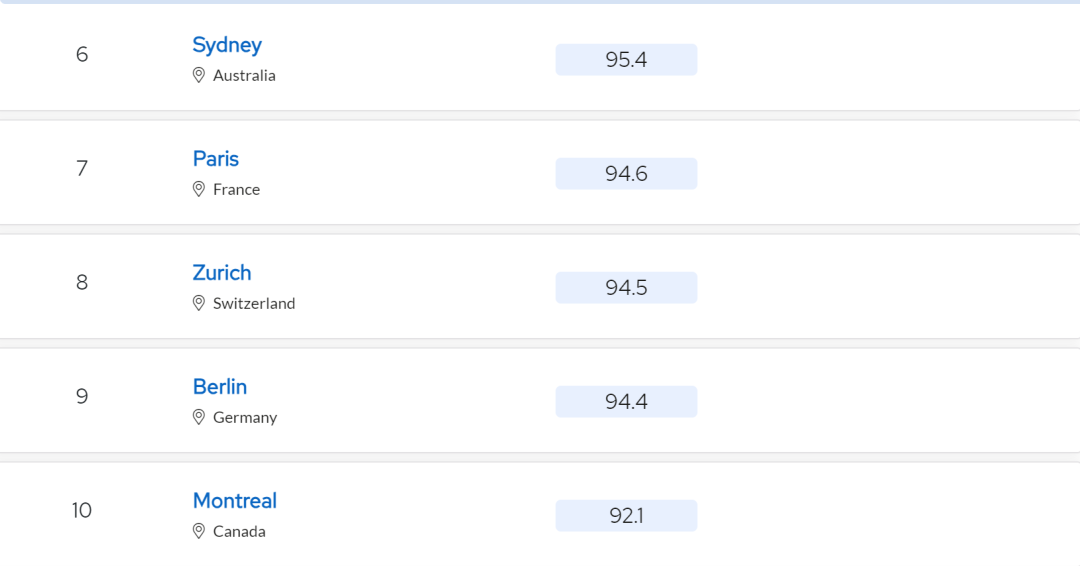Click the Germany country label
1080x566 pixels.
(245, 417)
